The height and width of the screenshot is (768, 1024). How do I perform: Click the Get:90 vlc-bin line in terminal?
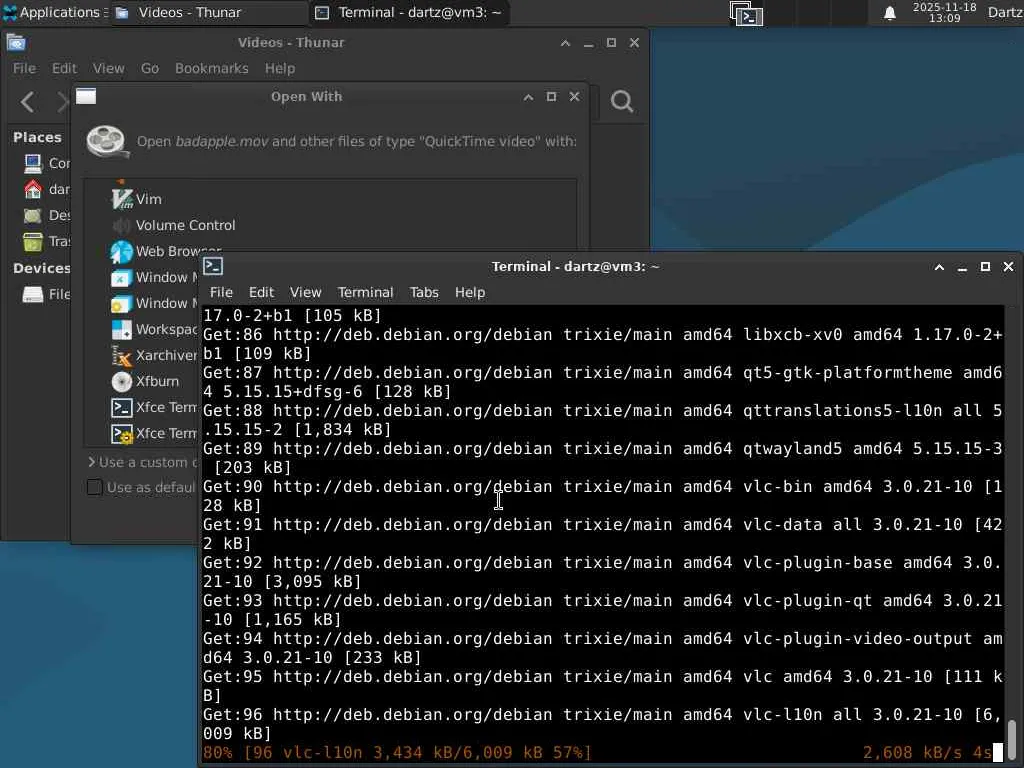click(x=603, y=496)
